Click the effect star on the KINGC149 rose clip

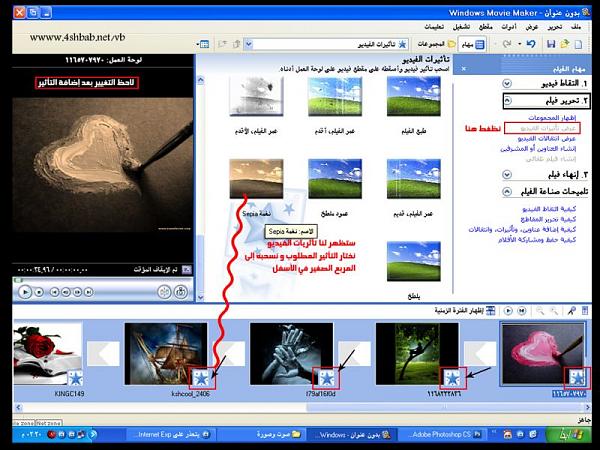[x=74, y=378]
